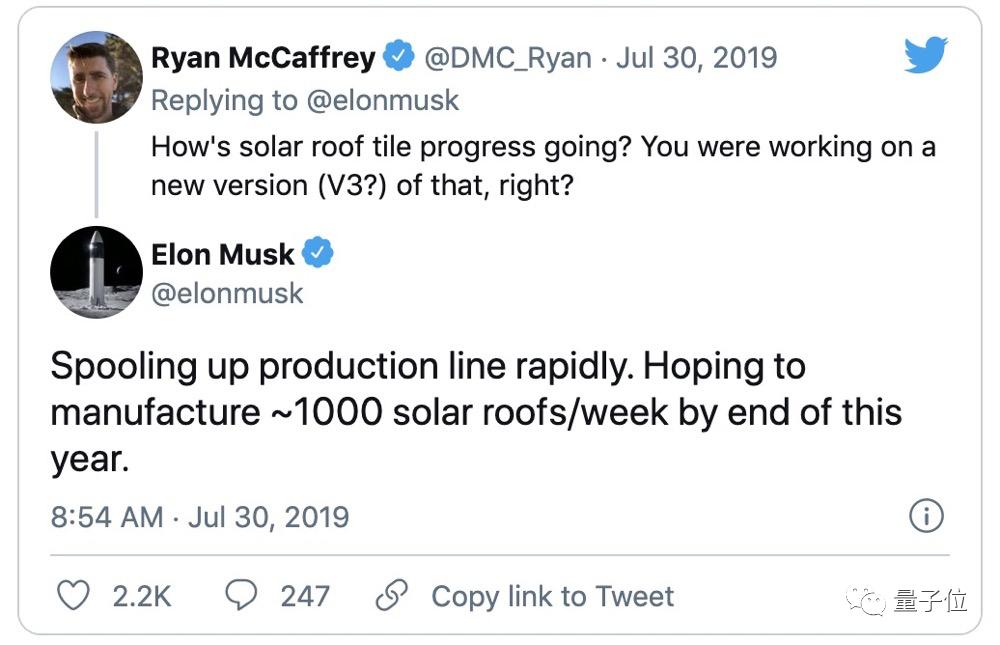The height and width of the screenshot is (645, 1000).
Task: Click the Jul 30, 2019 date beside @DMC_Ryan
Action: [695, 58]
